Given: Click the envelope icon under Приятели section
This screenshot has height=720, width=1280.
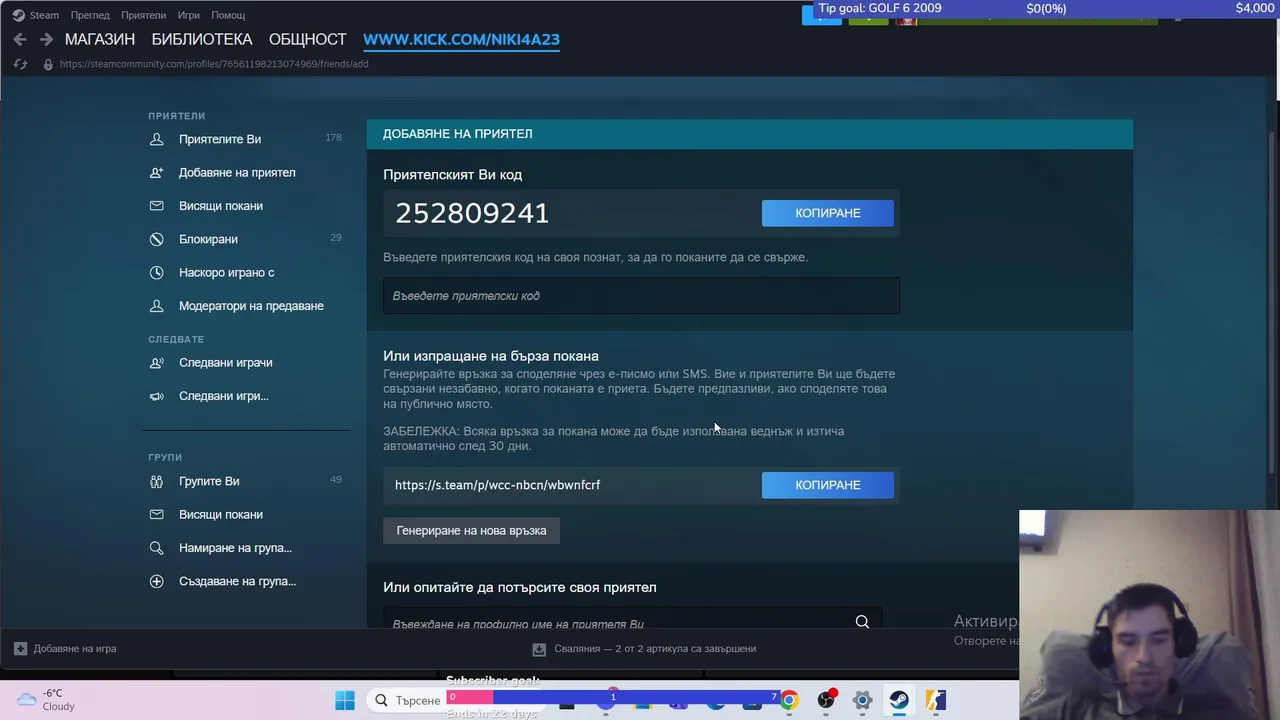Looking at the screenshot, I should [156, 206].
